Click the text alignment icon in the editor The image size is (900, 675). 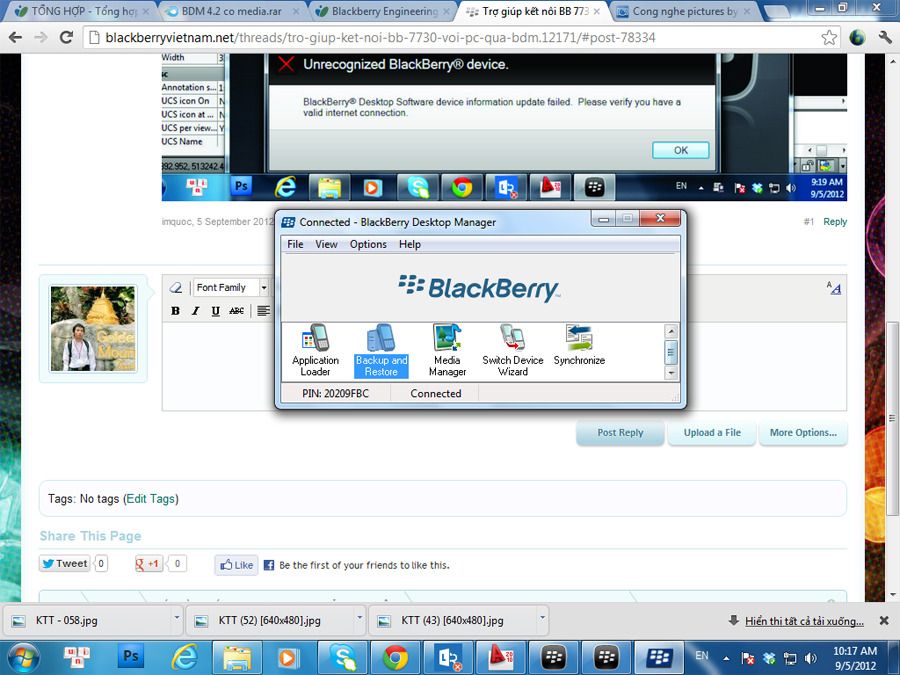(x=263, y=311)
